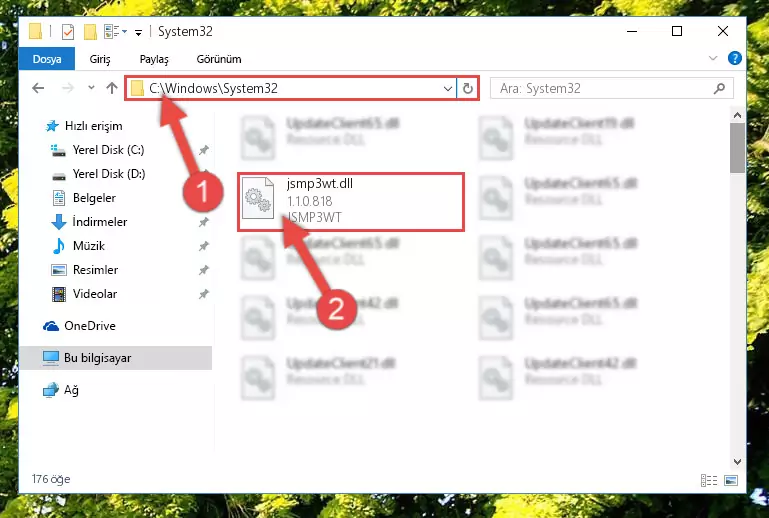Switch to the Giriş tab
Viewport: 769px width, 518px height.
click(x=100, y=59)
